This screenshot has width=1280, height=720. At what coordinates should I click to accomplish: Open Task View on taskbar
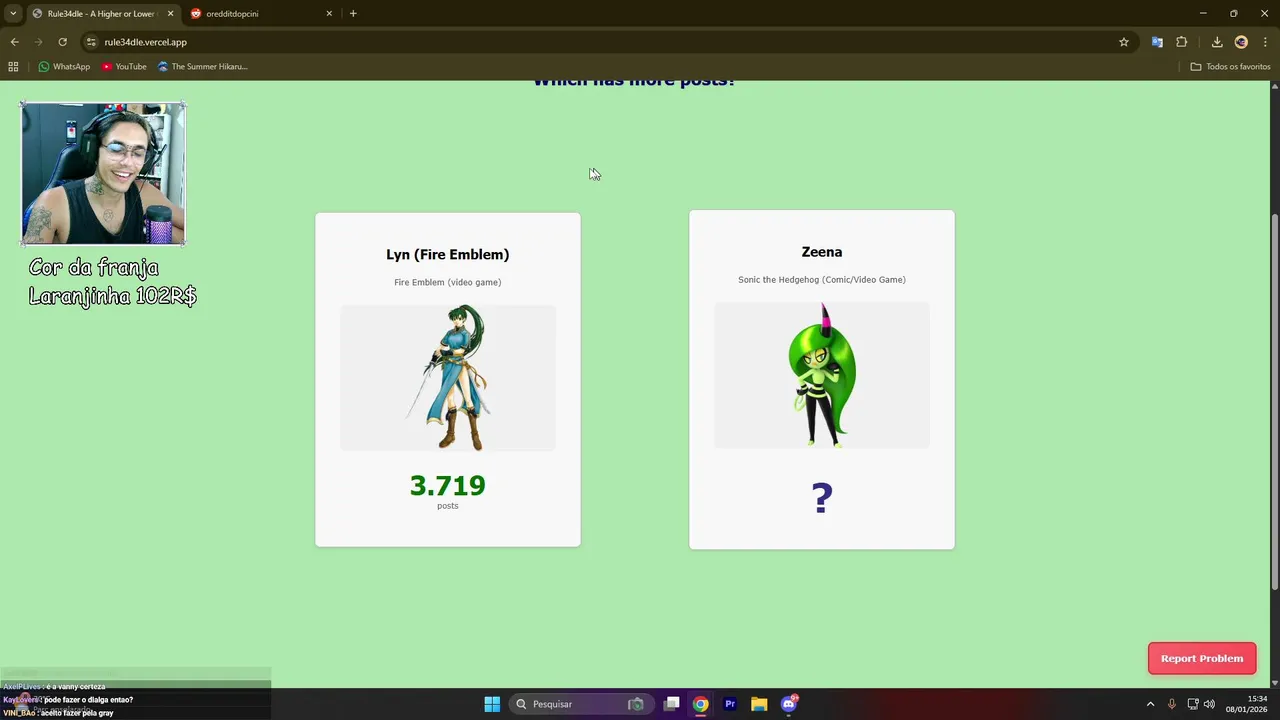pos(672,704)
